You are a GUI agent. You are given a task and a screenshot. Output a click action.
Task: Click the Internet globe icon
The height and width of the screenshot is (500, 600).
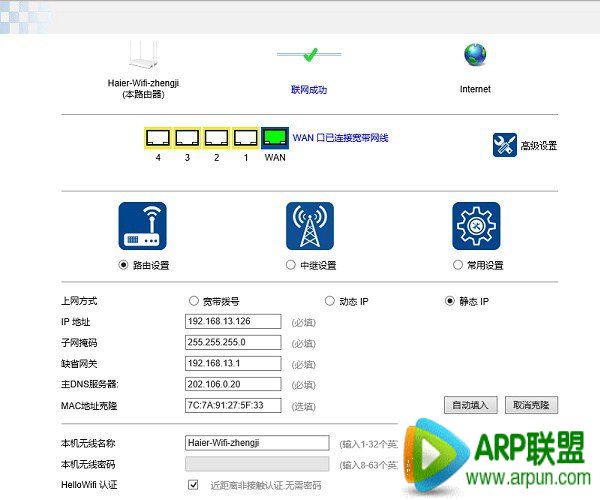click(474, 54)
